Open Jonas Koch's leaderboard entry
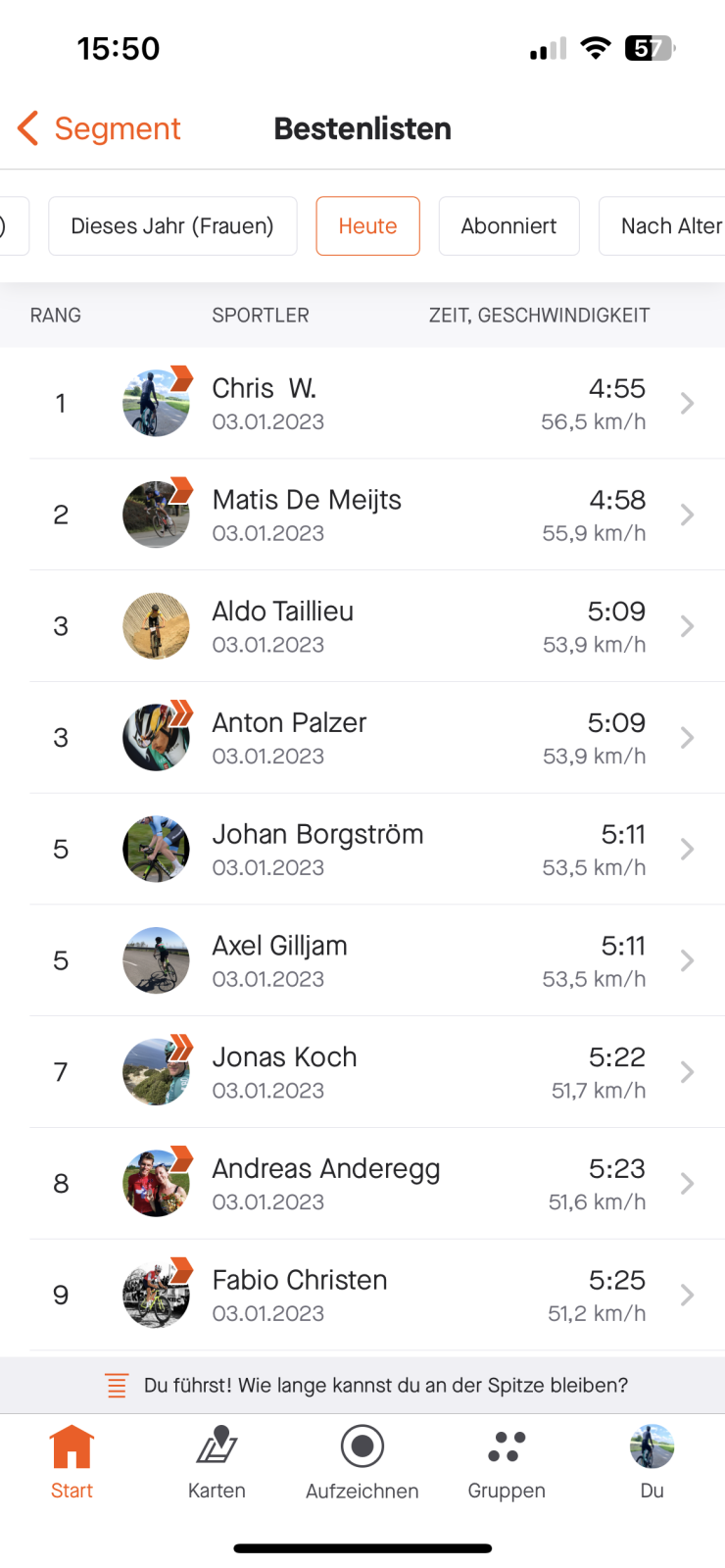 (x=284, y=1057)
